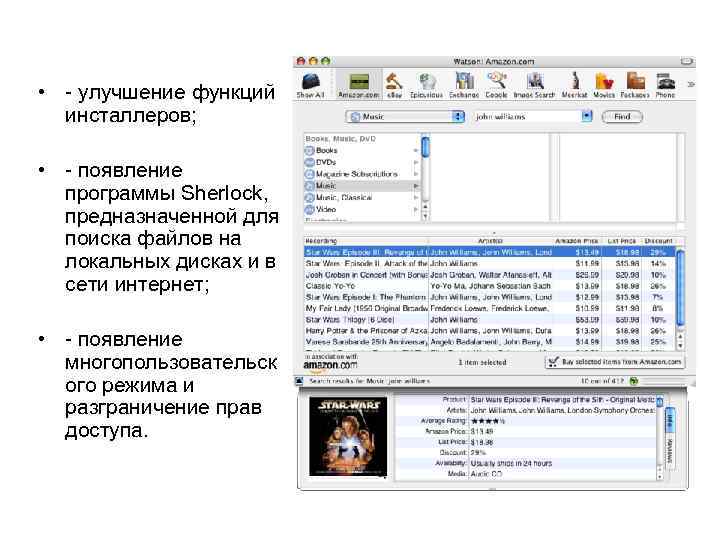Viewport: 720px width, 540px height.
Task: Select the Star Wars Episode I result row
Action: [489, 297]
